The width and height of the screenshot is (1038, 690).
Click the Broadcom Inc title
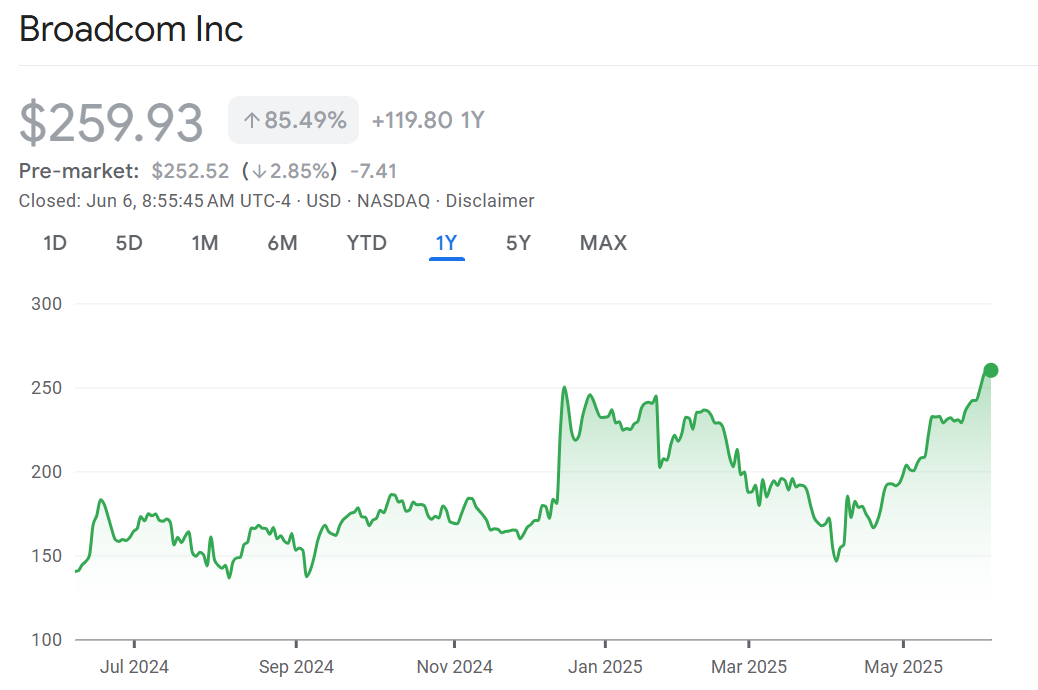click(x=131, y=29)
